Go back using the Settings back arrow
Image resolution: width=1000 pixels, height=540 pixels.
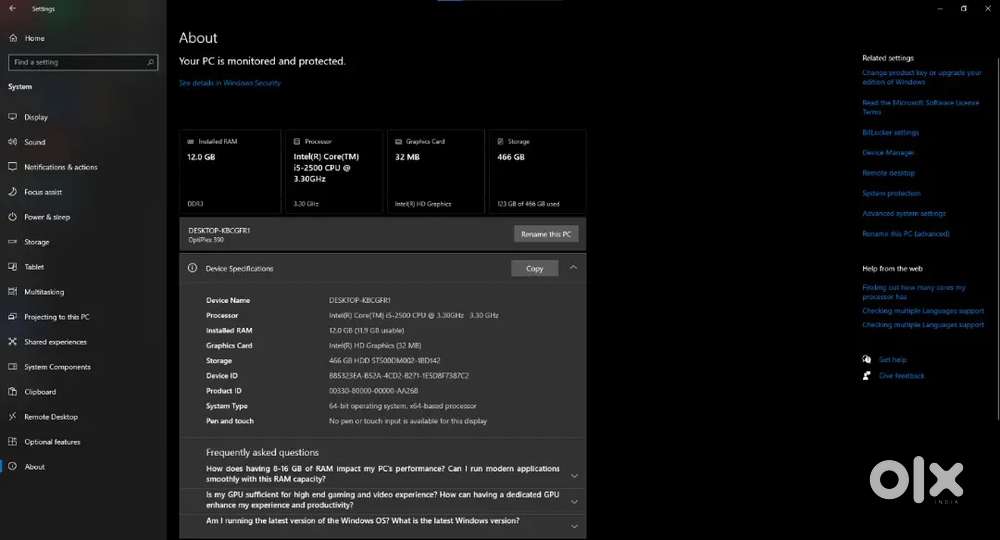click(x=12, y=8)
